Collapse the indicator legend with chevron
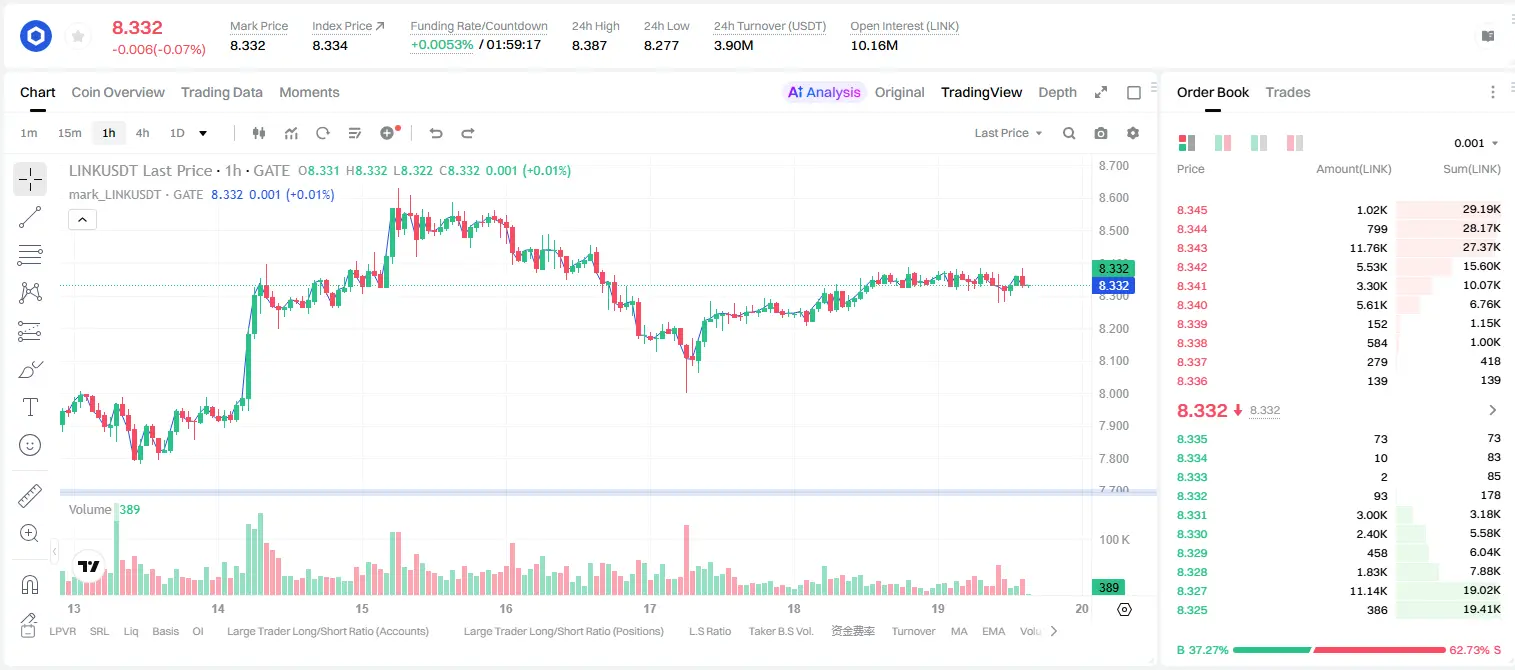 coord(82,220)
